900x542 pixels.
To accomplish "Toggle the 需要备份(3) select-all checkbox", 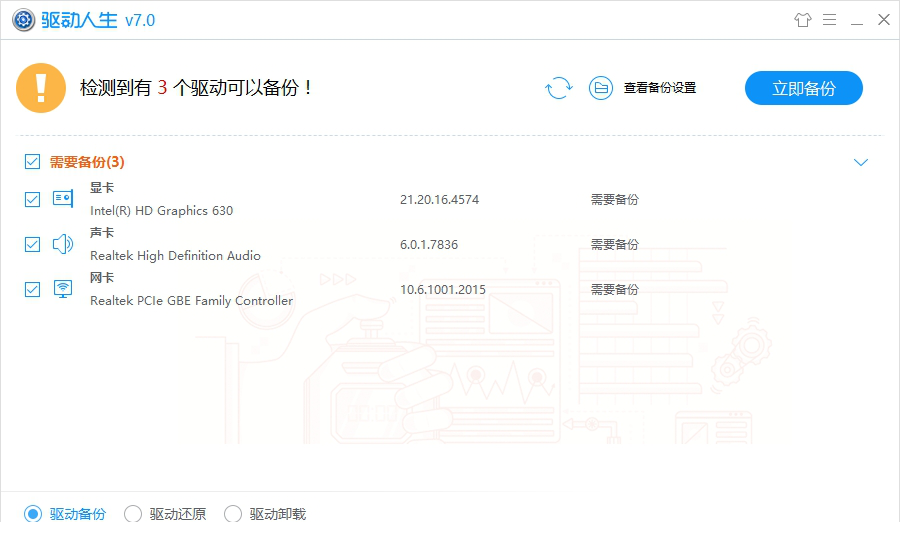I will [x=32, y=162].
